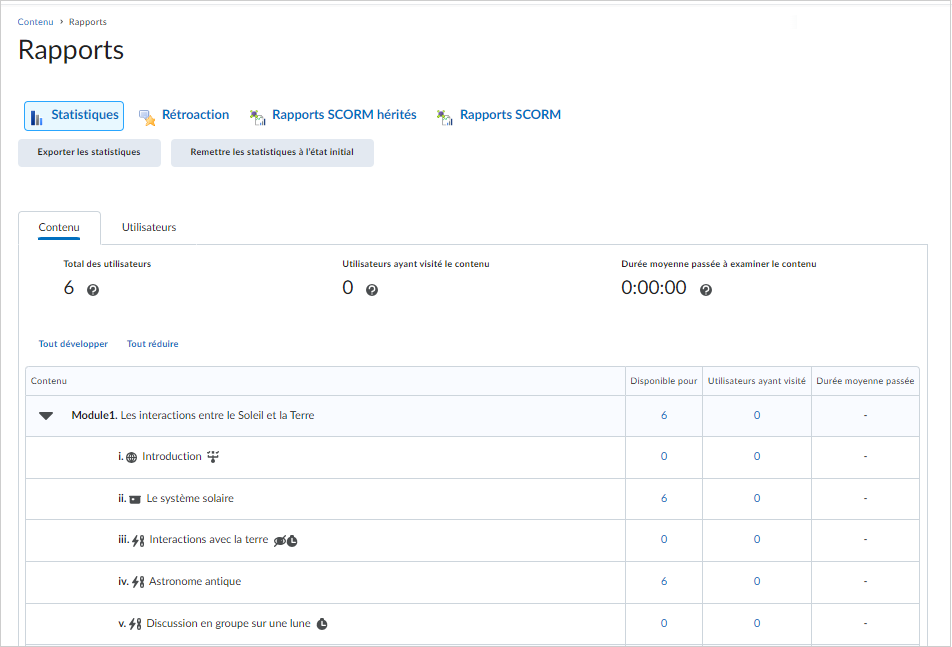Select the Contenu sub-tab
Image resolution: width=952 pixels, height=647 pixels.
(59, 228)
